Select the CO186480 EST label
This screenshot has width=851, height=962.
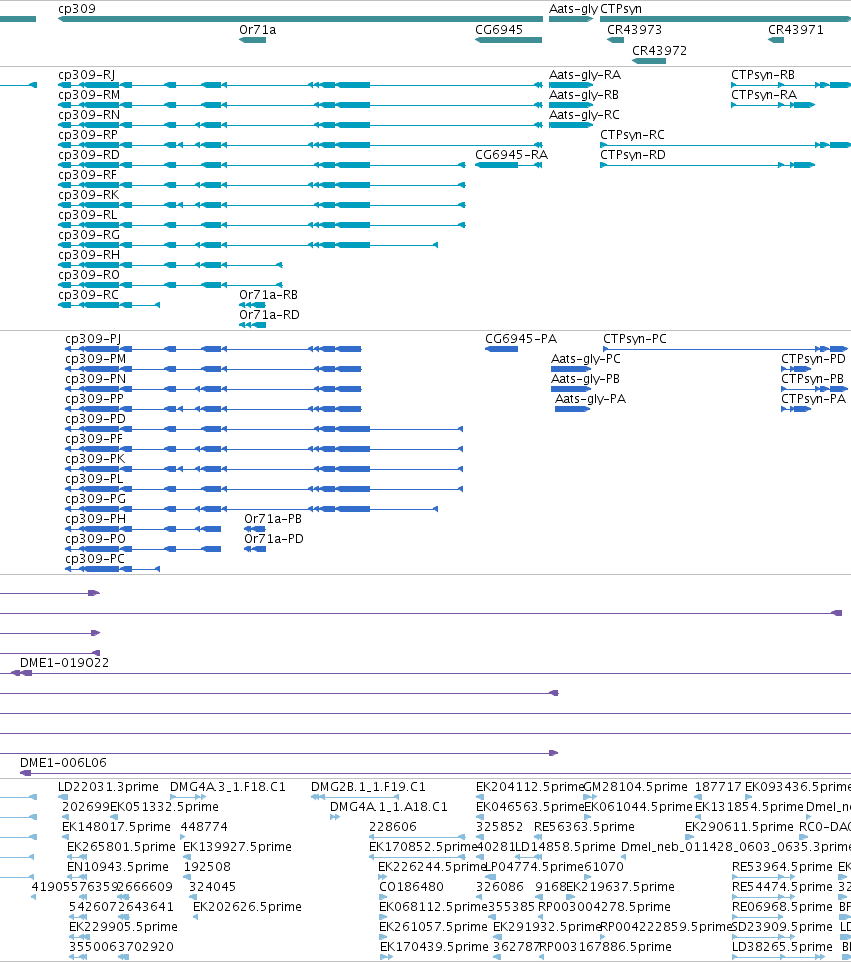(x=411, y=887)
